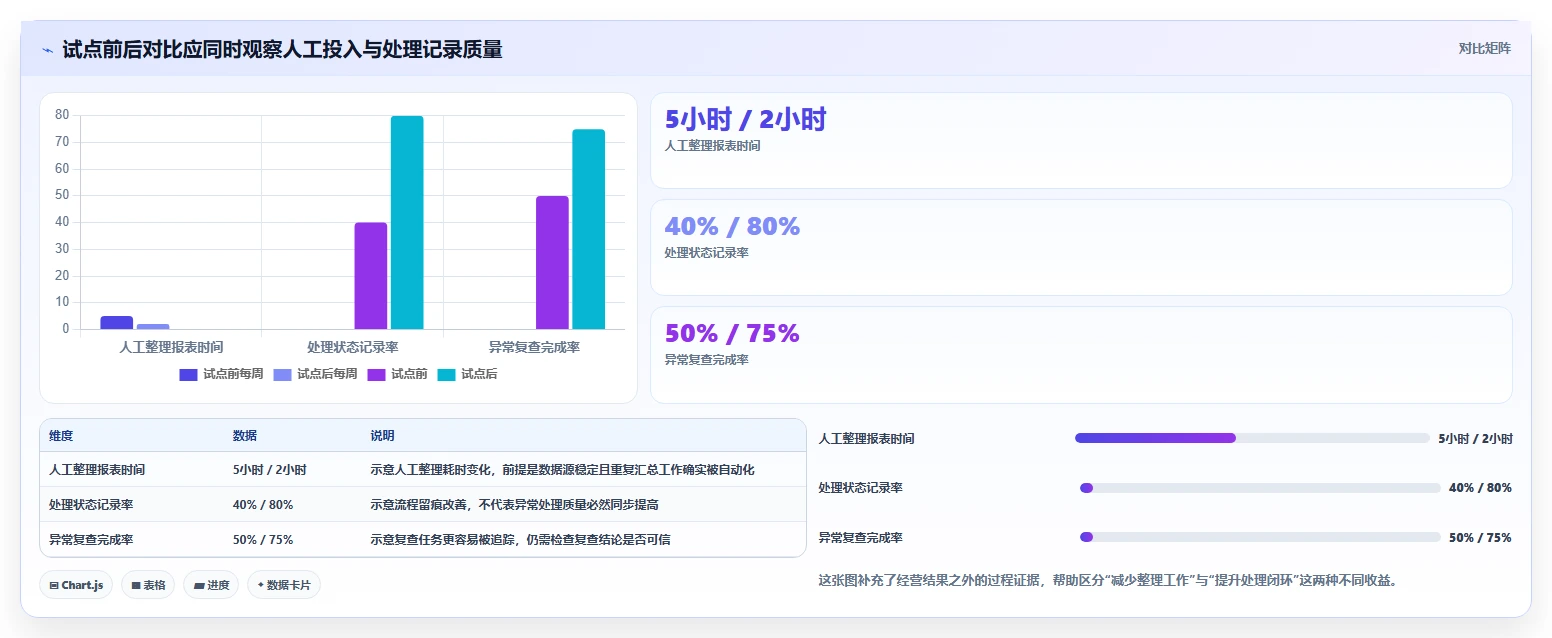Toggle the cyan 试点后 legend item

(467, 375)
